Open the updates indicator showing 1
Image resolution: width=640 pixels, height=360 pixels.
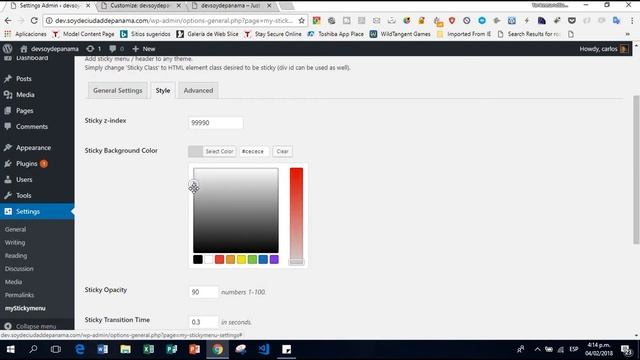pyautogui.click(x=94, y=49)
